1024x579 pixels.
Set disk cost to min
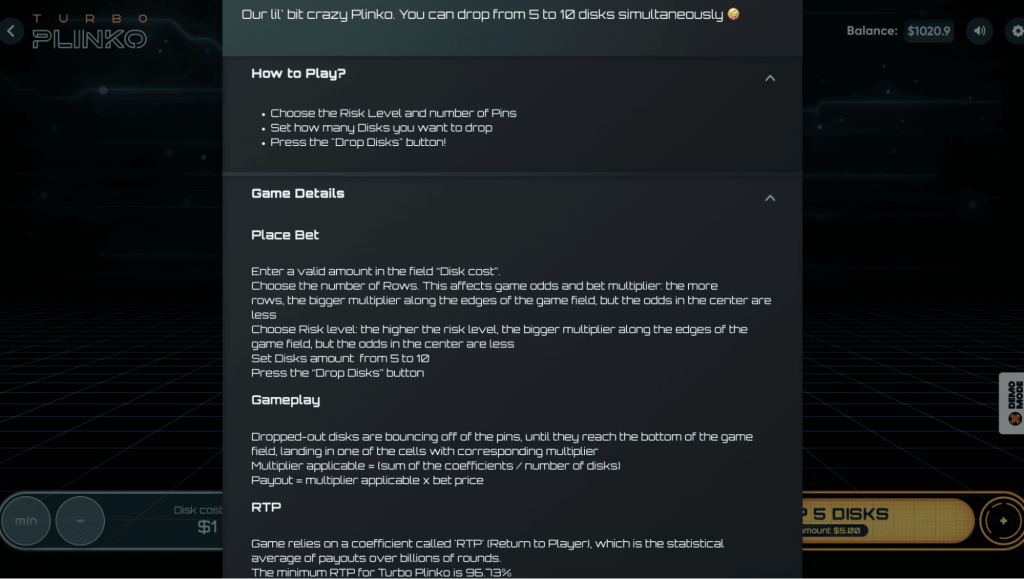26,521
